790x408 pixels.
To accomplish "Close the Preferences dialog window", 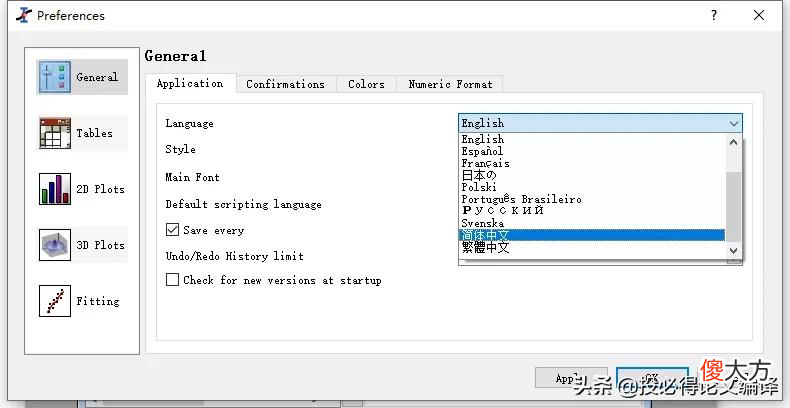I will 759,15.
